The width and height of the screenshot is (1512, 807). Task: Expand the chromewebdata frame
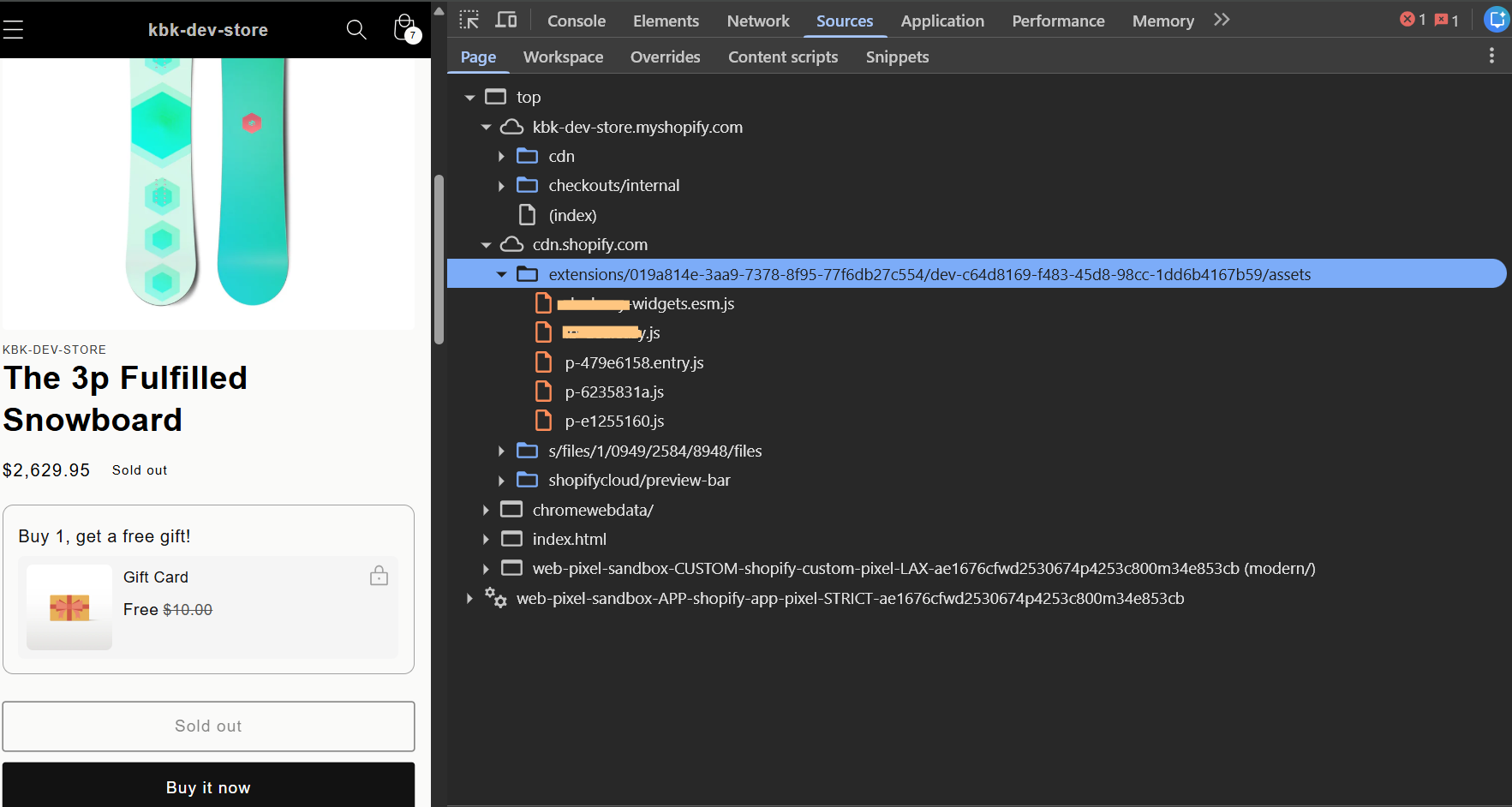pyautogui.click(x=486, y=511)
